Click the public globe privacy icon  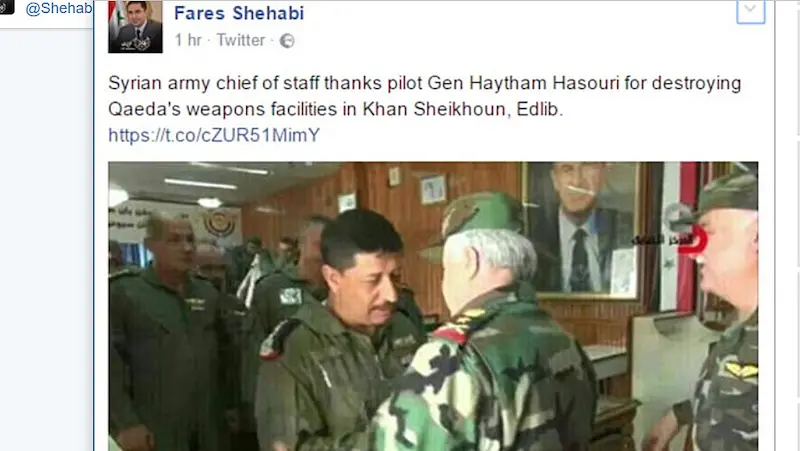click(287, 41)
